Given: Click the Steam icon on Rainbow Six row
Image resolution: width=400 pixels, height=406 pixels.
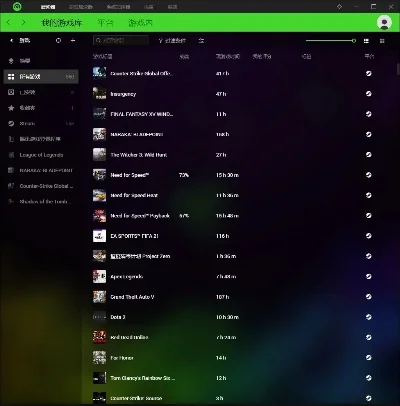Looking at the screenshot, I should (x=369, y=378).
